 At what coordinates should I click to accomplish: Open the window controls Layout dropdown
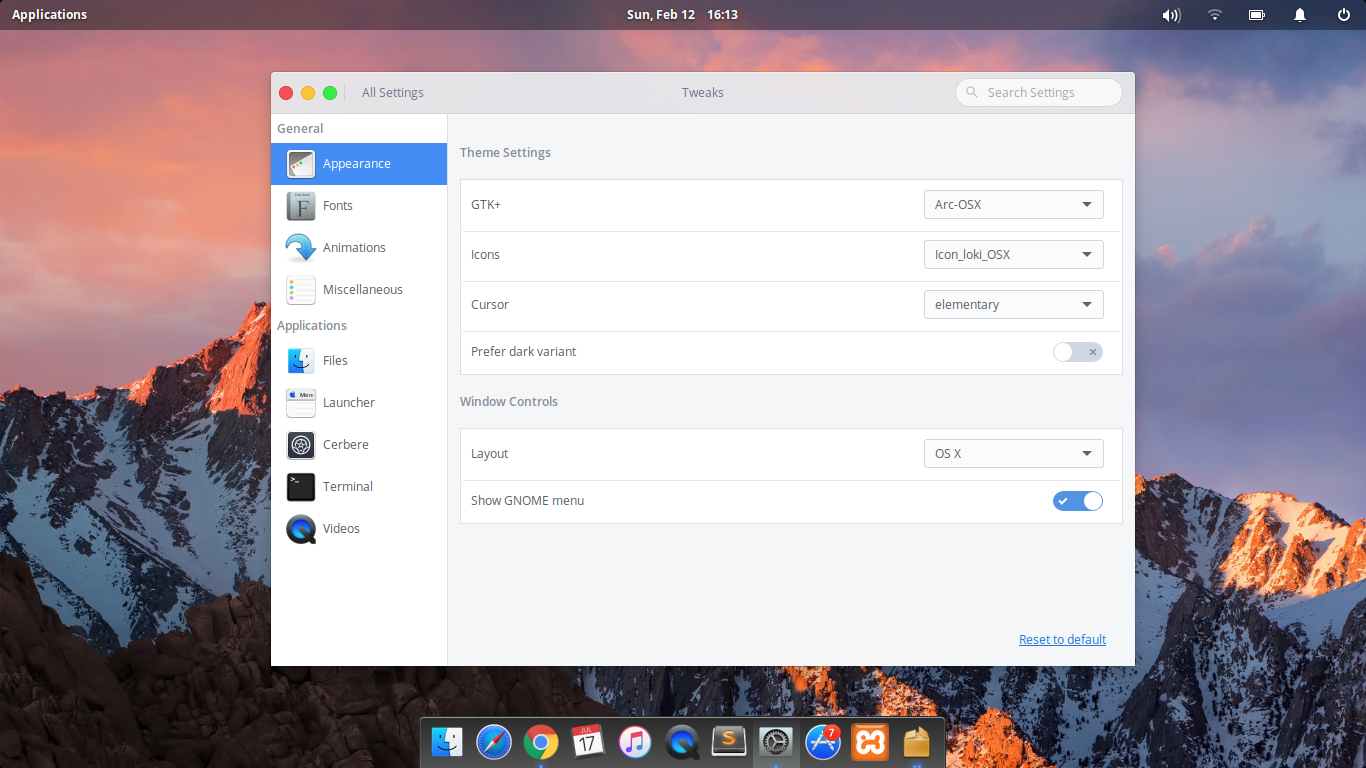tap(1014, 454)
